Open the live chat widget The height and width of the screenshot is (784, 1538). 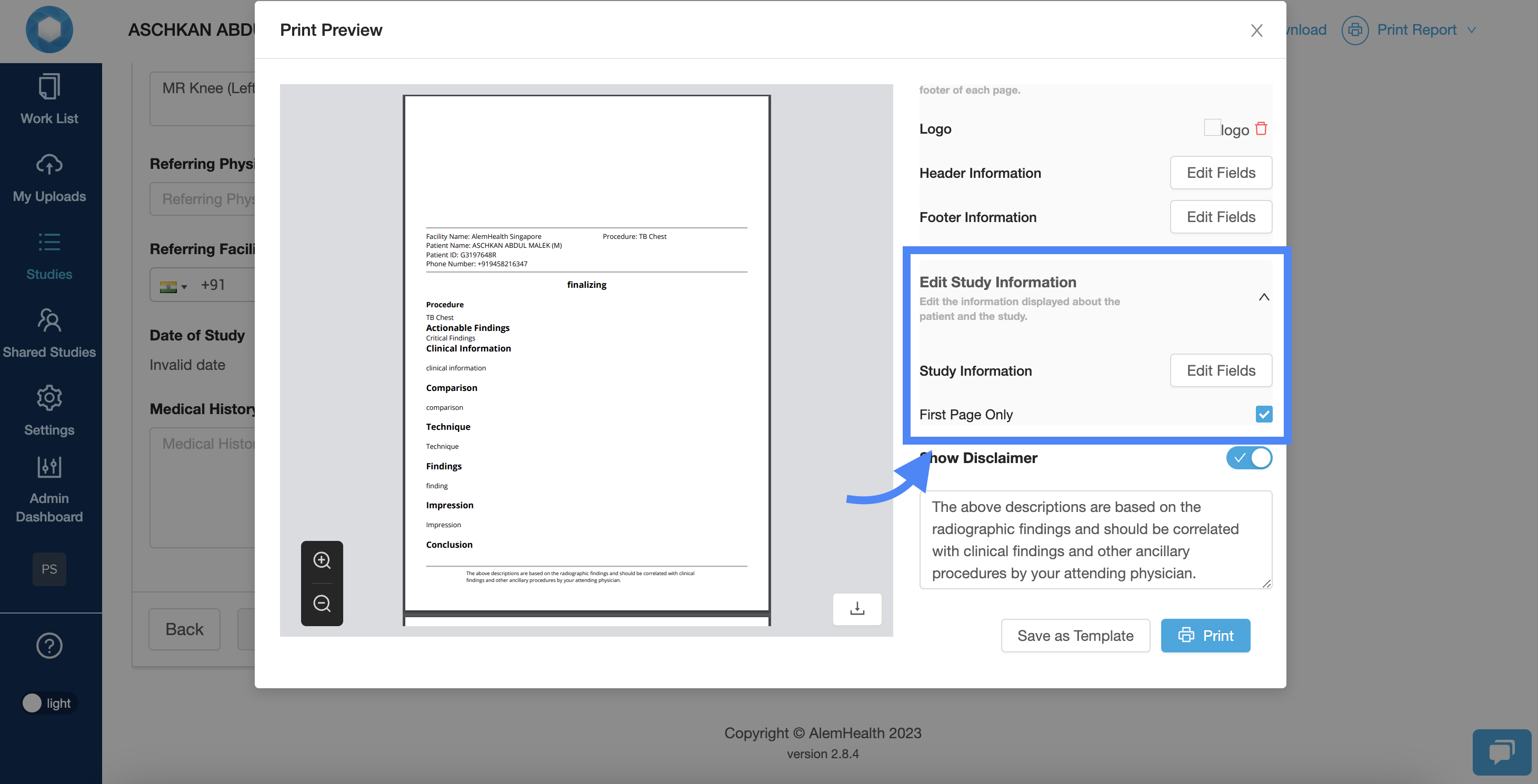pos(1501,751)
